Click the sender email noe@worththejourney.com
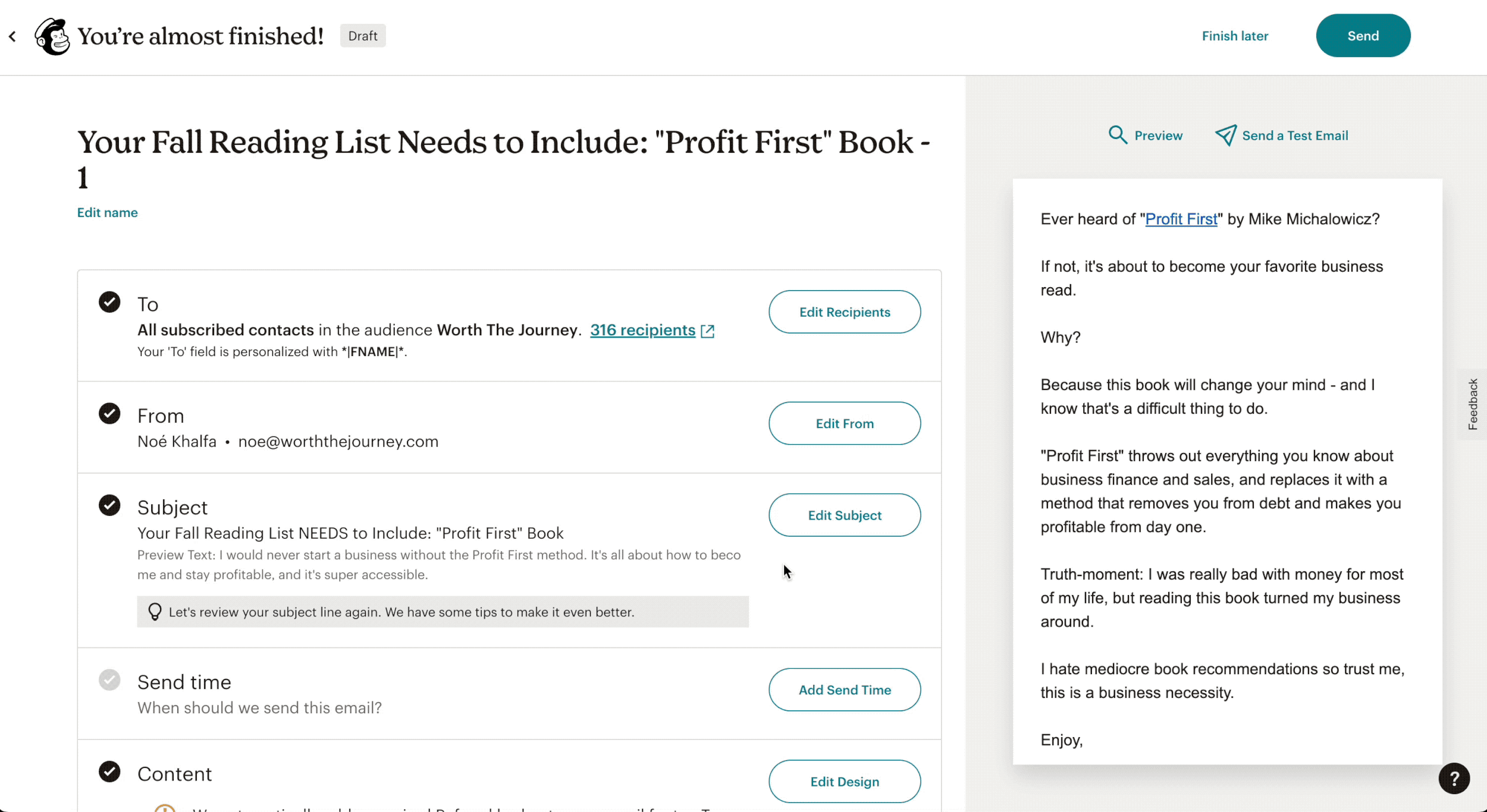Screen dimensions: 1487x812 tap(338, 442)
